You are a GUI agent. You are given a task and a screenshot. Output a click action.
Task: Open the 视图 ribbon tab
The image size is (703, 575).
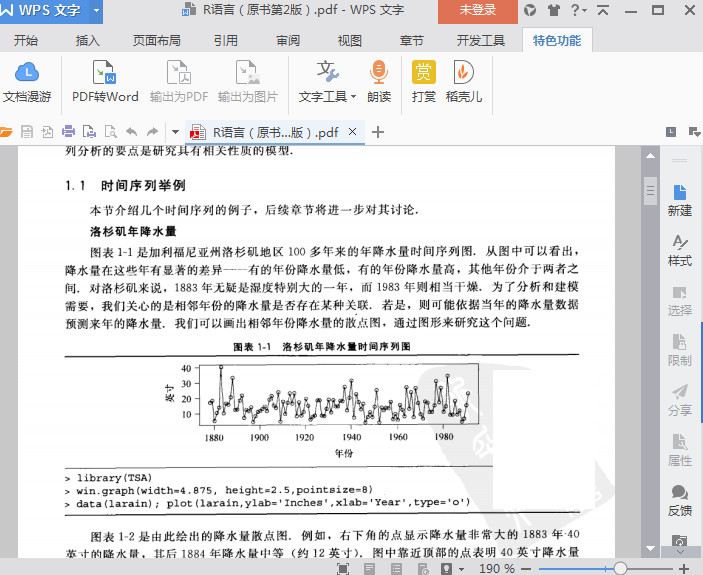(350, 40)
